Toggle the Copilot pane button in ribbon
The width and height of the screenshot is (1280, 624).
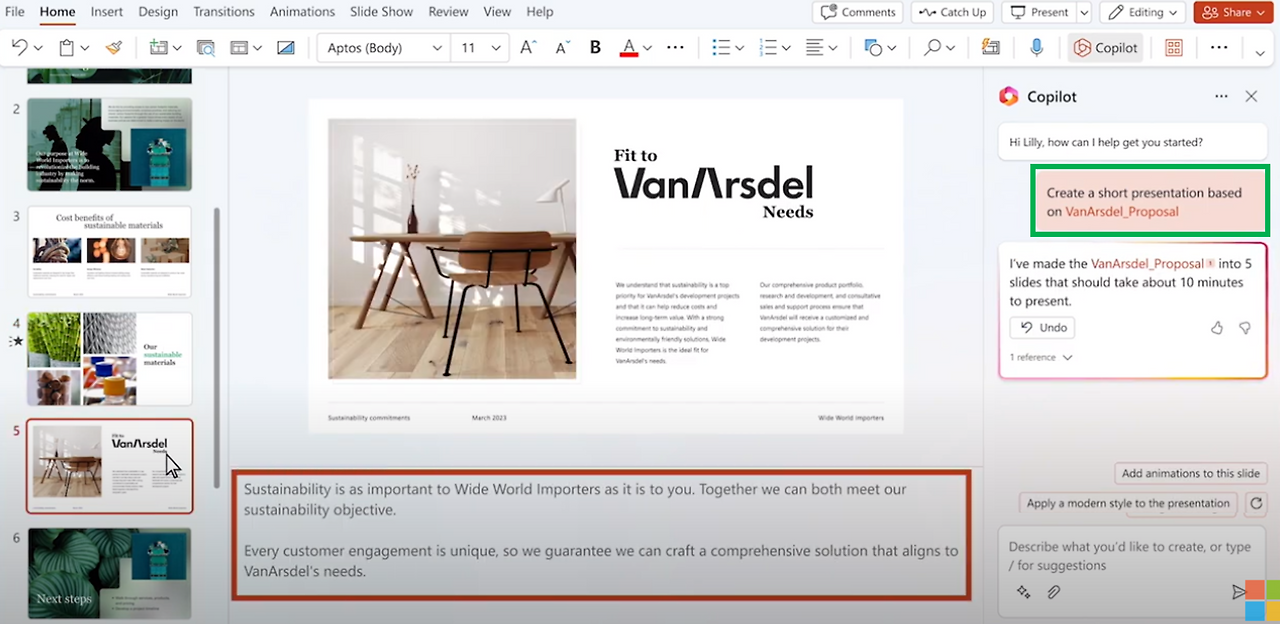[x=1106, y=47]
